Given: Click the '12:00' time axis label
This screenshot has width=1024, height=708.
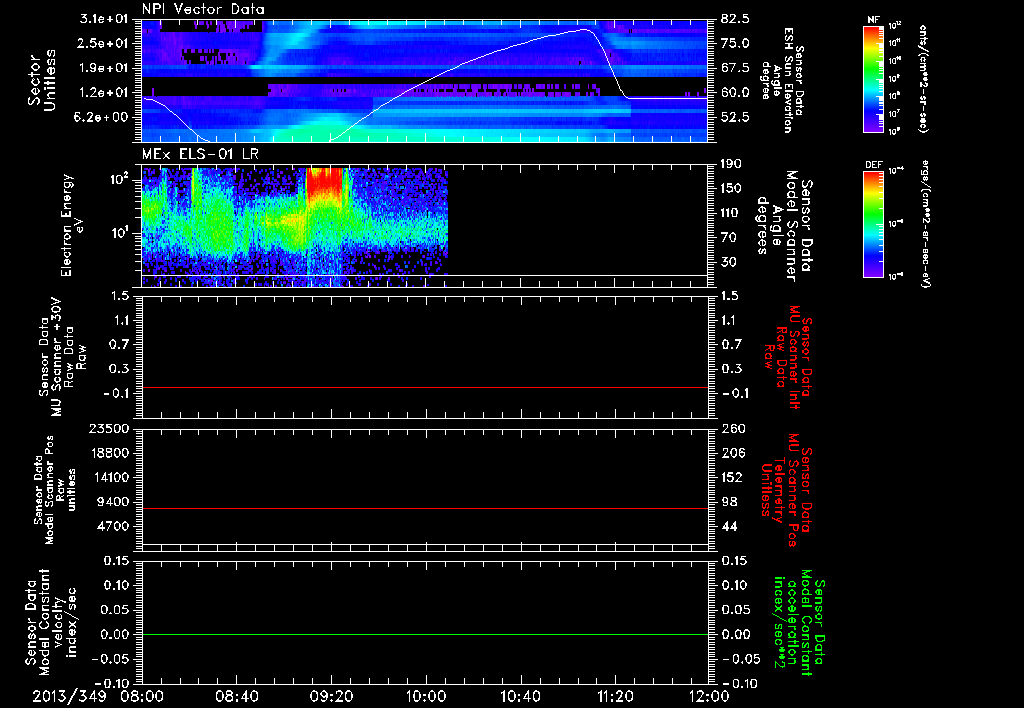Looking at the screenshot, I should pyautogui.click(x=709, y=696).
